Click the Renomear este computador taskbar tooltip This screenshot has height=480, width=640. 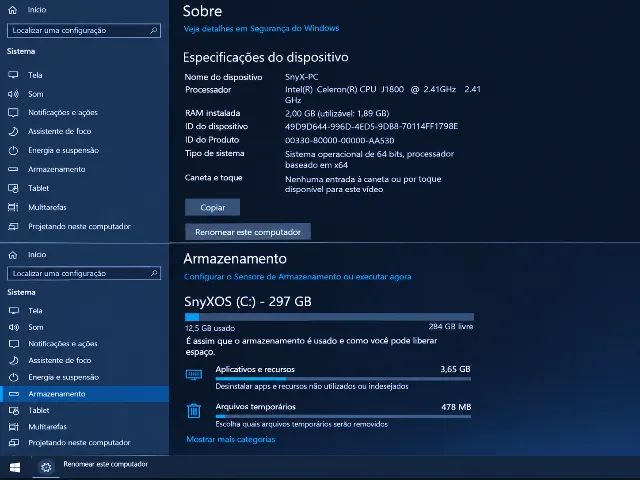(105, 464)
